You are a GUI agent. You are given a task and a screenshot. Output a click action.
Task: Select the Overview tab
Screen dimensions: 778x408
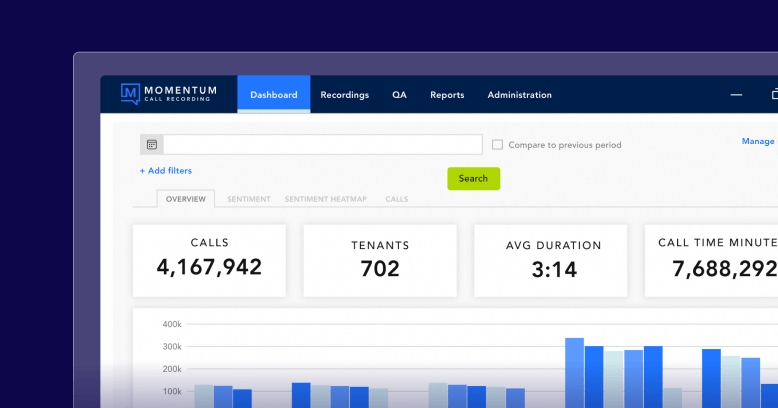(185, 199)
